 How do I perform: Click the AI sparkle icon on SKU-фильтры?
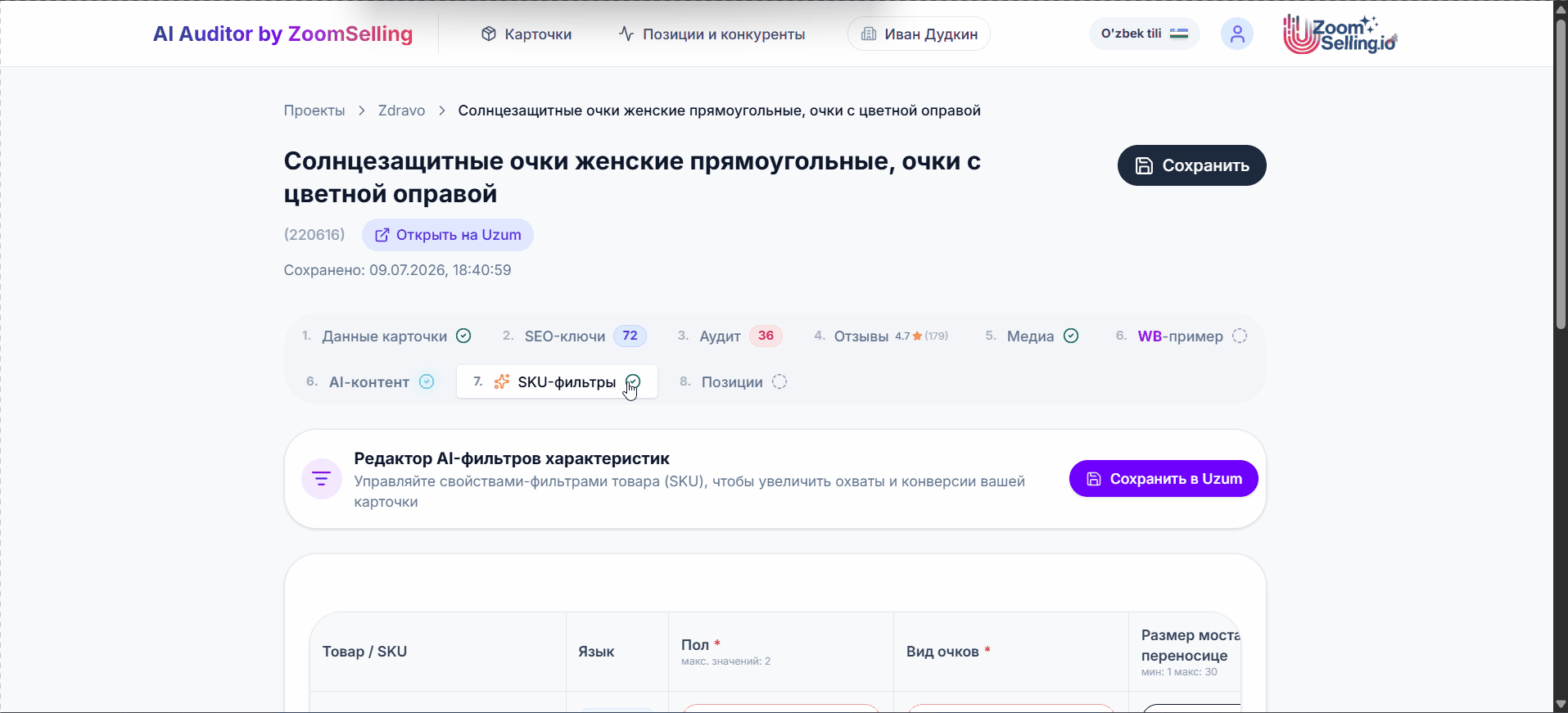tap(502, 381)
